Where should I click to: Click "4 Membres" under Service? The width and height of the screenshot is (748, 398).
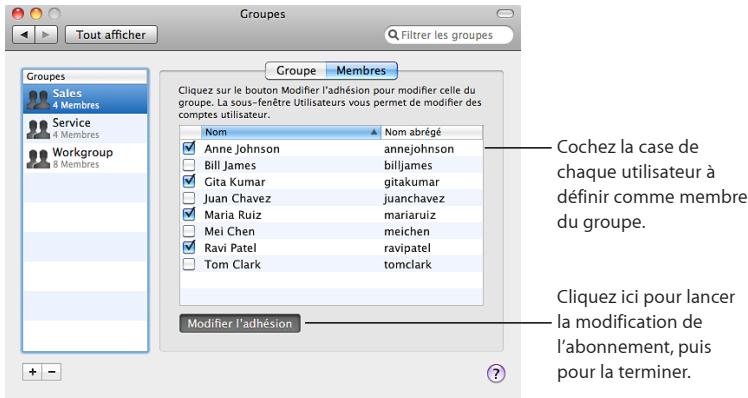(x=76, y=135)
